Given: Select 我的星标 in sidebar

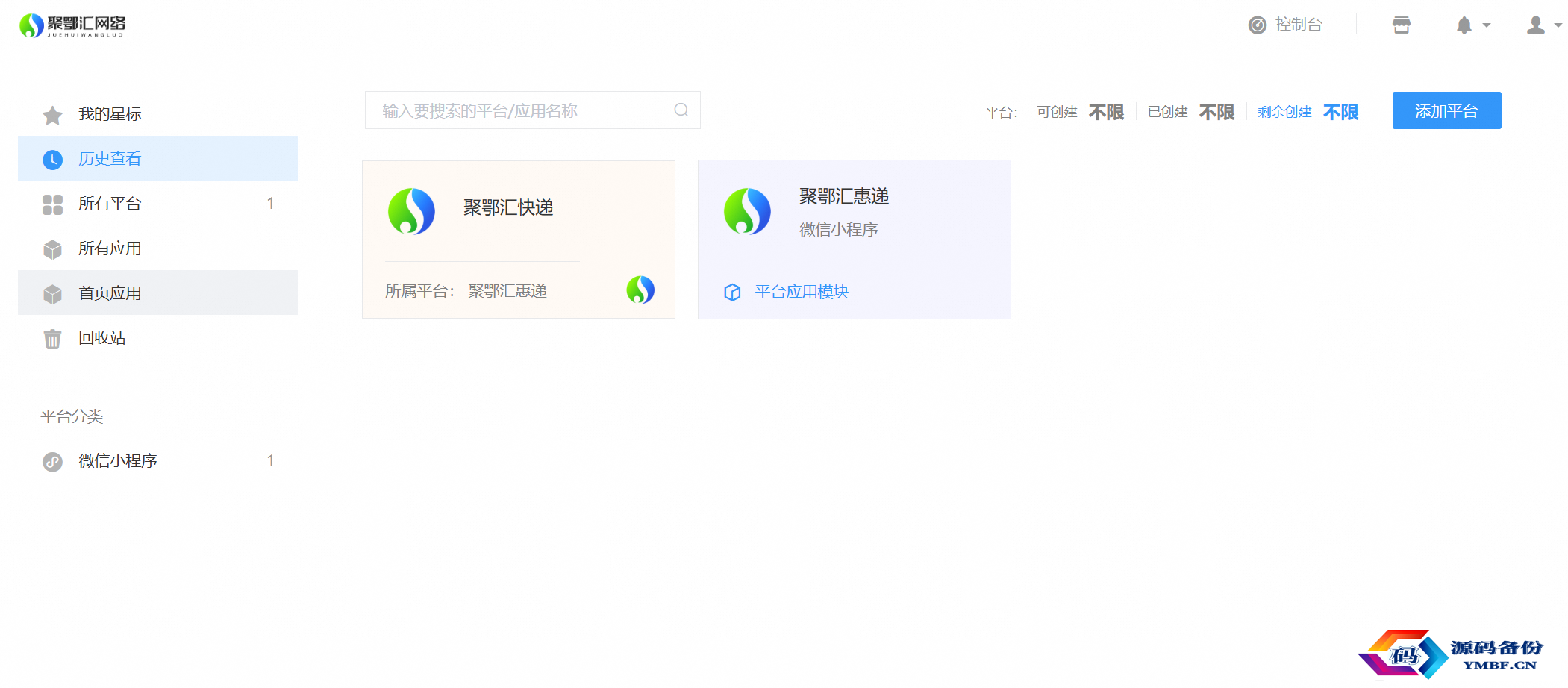Looking at the screenshot, I should (x=157, y=114).
